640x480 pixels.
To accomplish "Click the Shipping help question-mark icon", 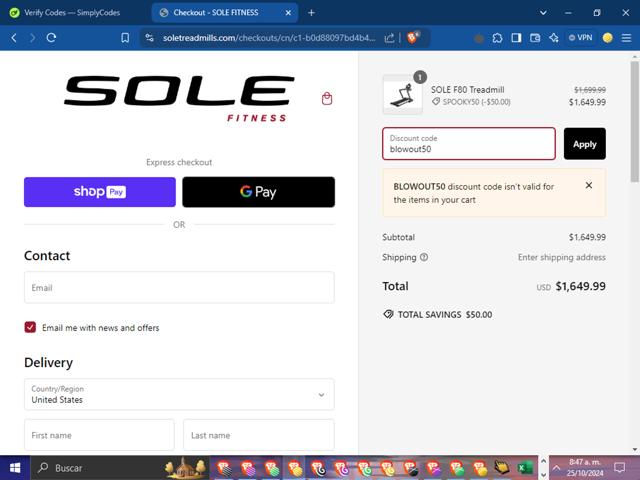I will pyautogui.click(x=424, y=257).
